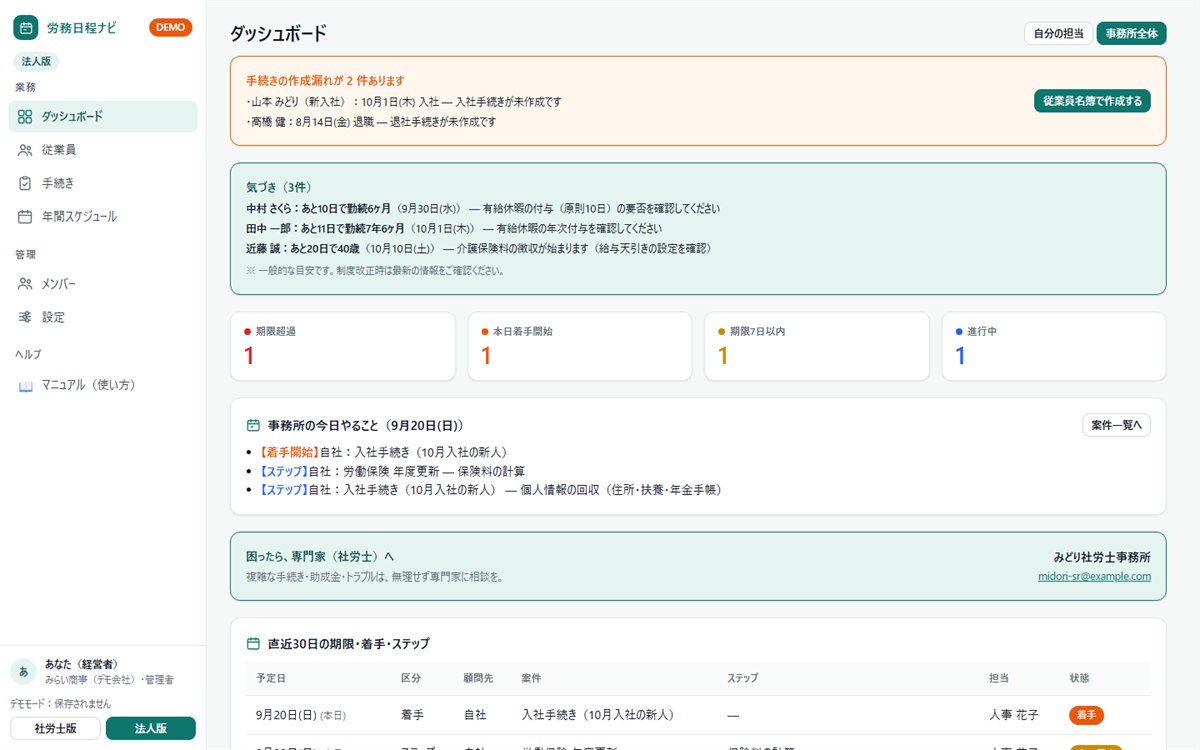Image resolution: width=1200 pixels, height=750 pixels.
Task: Click the 労務日程ナビ calendar logo icon
Action: click(x=26, y=28)
